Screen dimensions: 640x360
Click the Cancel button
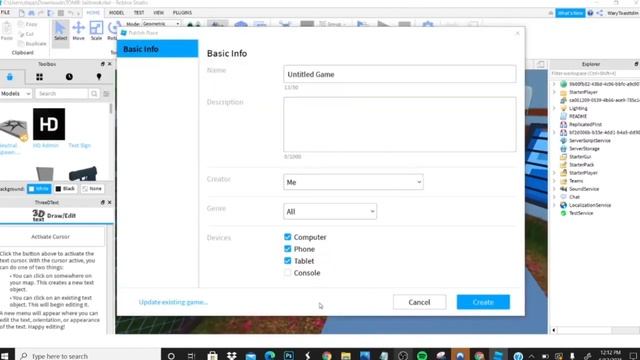tap(419, 302)
